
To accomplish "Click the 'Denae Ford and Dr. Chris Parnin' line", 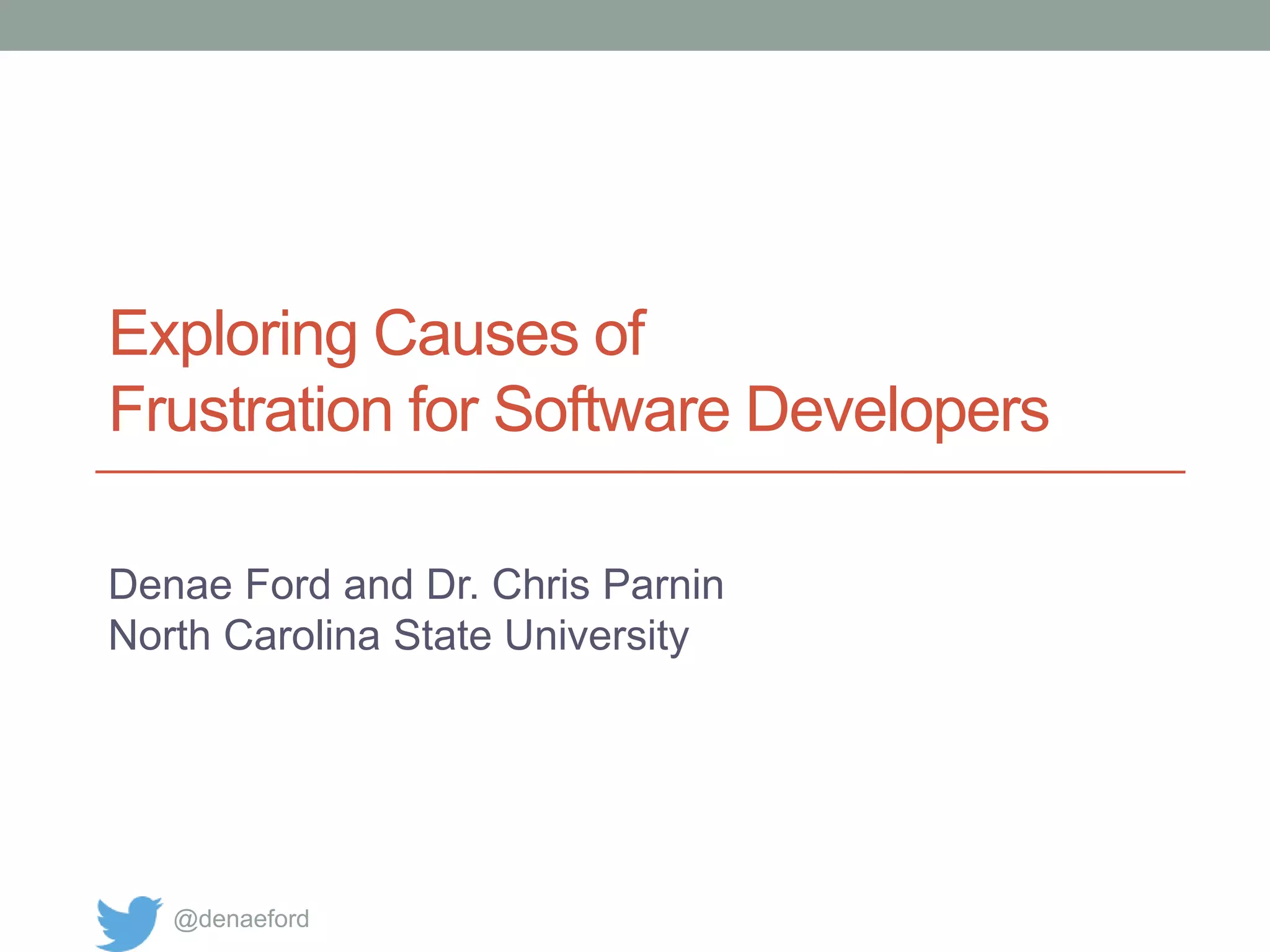I will pos(415,584).
